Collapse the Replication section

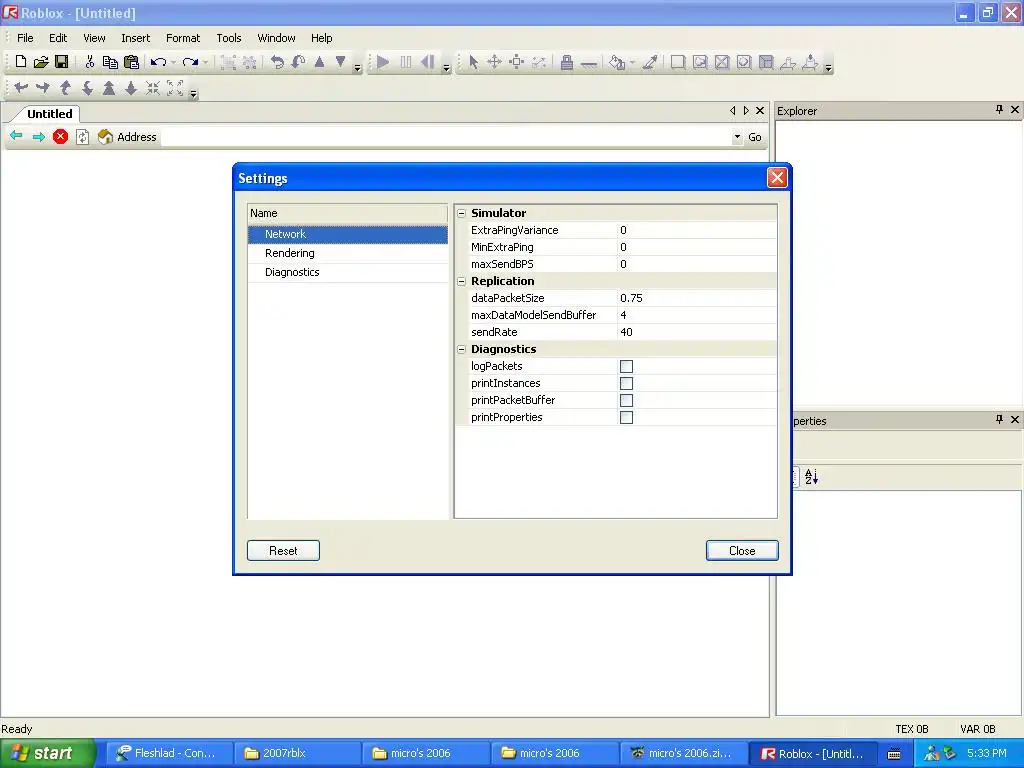(462, 281)
